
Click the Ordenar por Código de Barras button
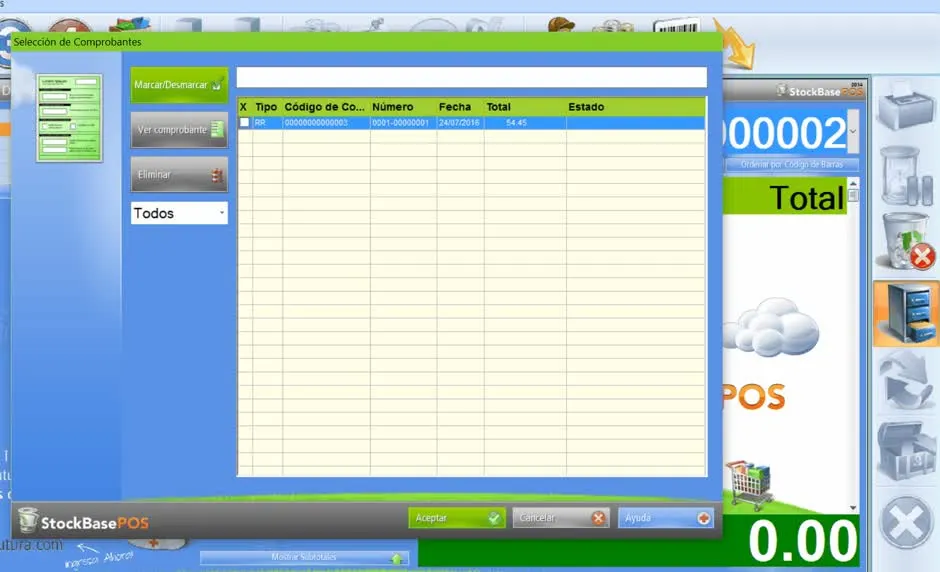[x=791, y=164]
